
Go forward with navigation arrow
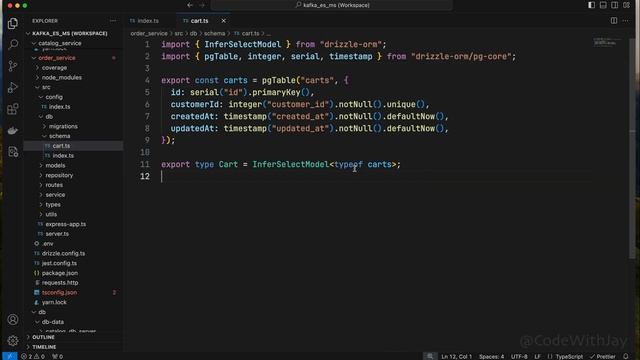[x=202, y=5]
